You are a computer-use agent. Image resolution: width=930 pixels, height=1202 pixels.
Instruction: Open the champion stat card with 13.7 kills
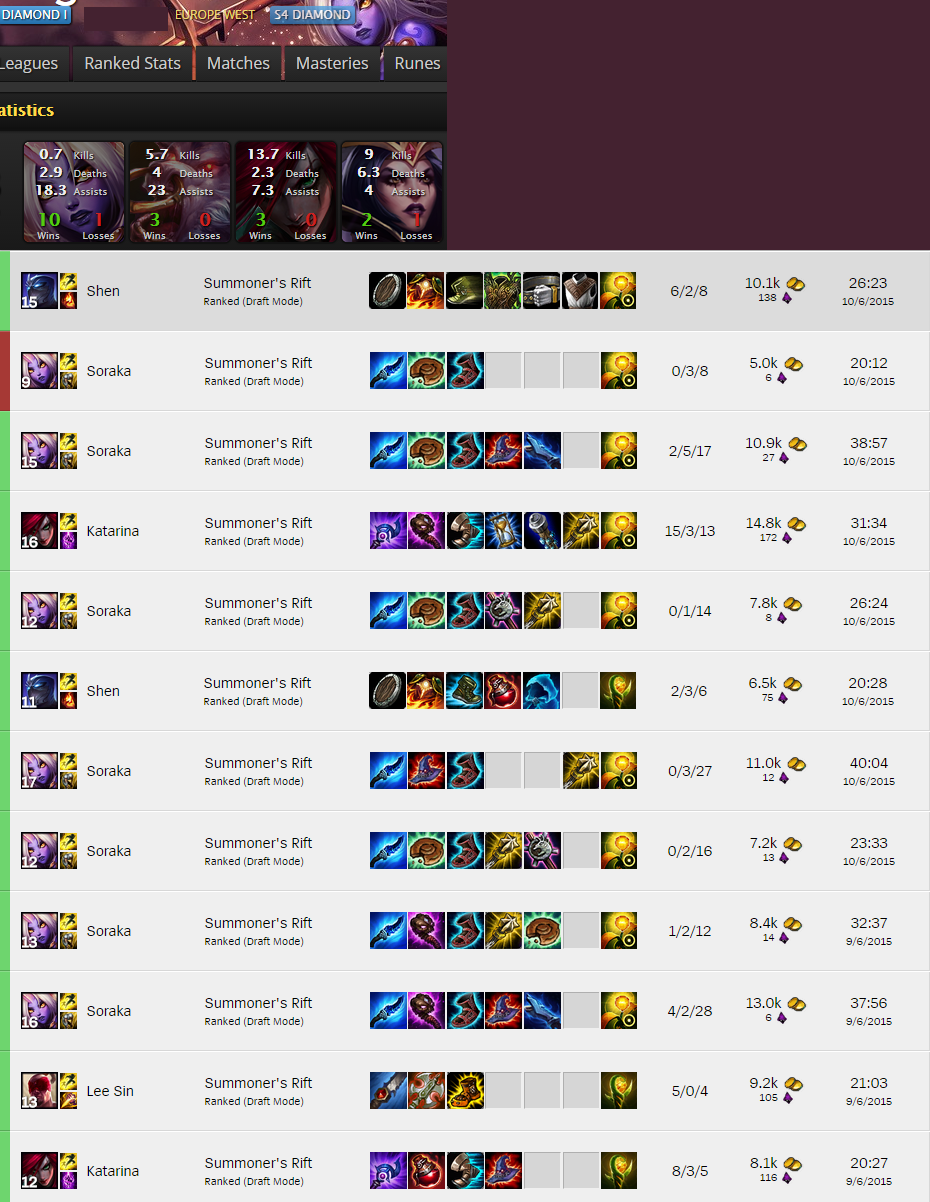(x=282, y=192)
